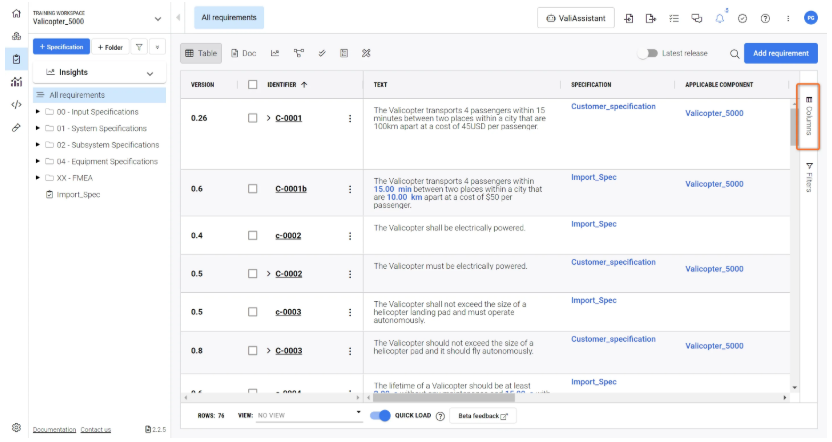Open Quick Load help question icon
Image resolution: width=832 pixels, height=442 pixels.
pyautogui.click(x=440, y=416)
